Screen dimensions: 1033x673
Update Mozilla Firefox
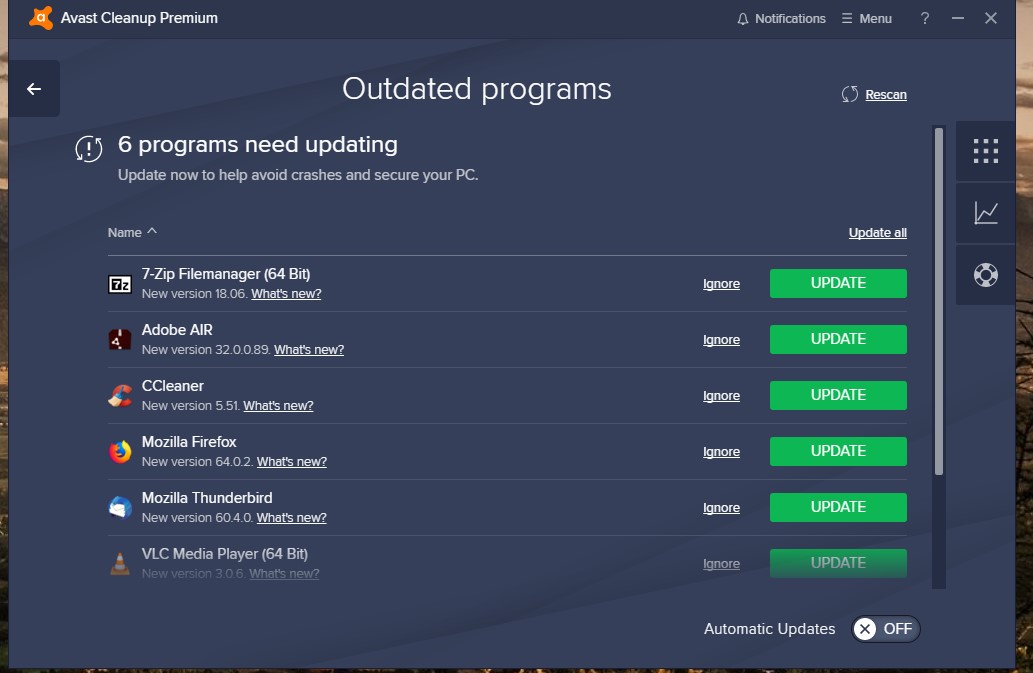838,451
